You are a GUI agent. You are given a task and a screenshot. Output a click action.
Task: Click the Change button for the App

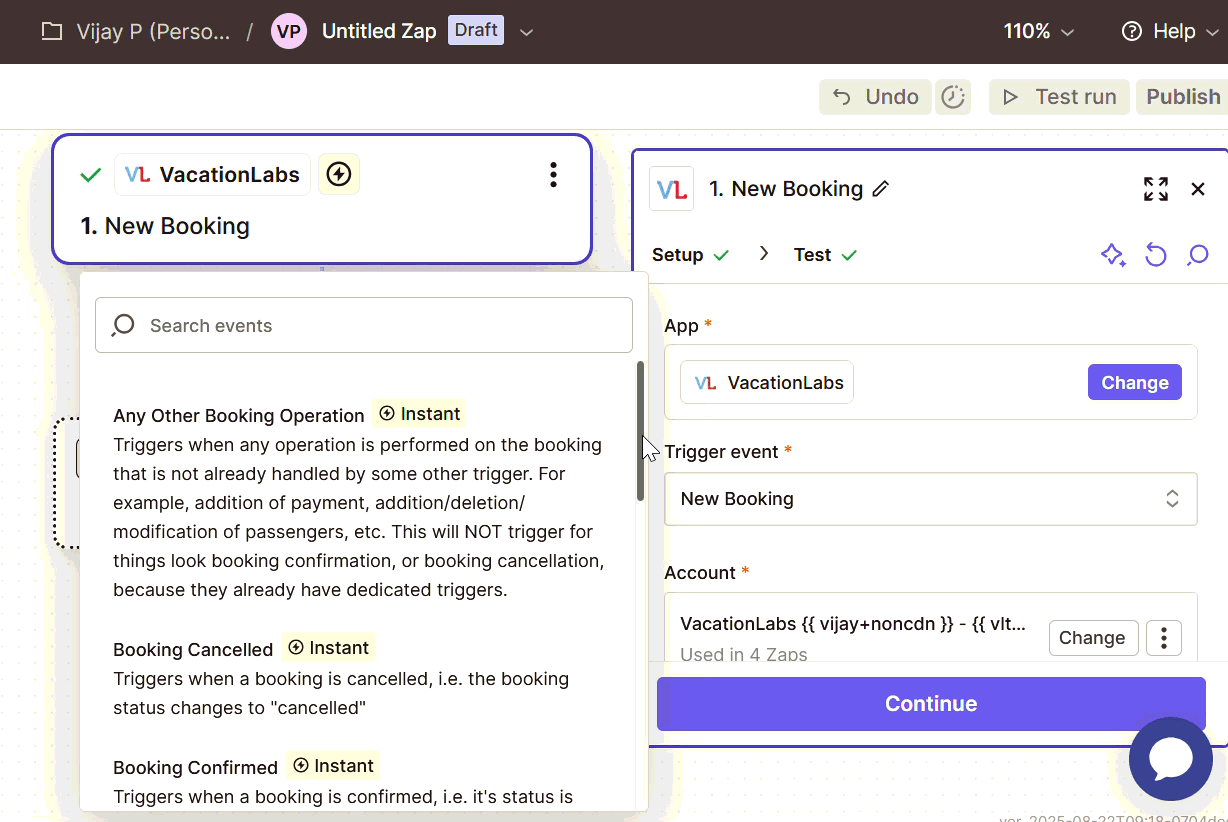click(1134, 383)
